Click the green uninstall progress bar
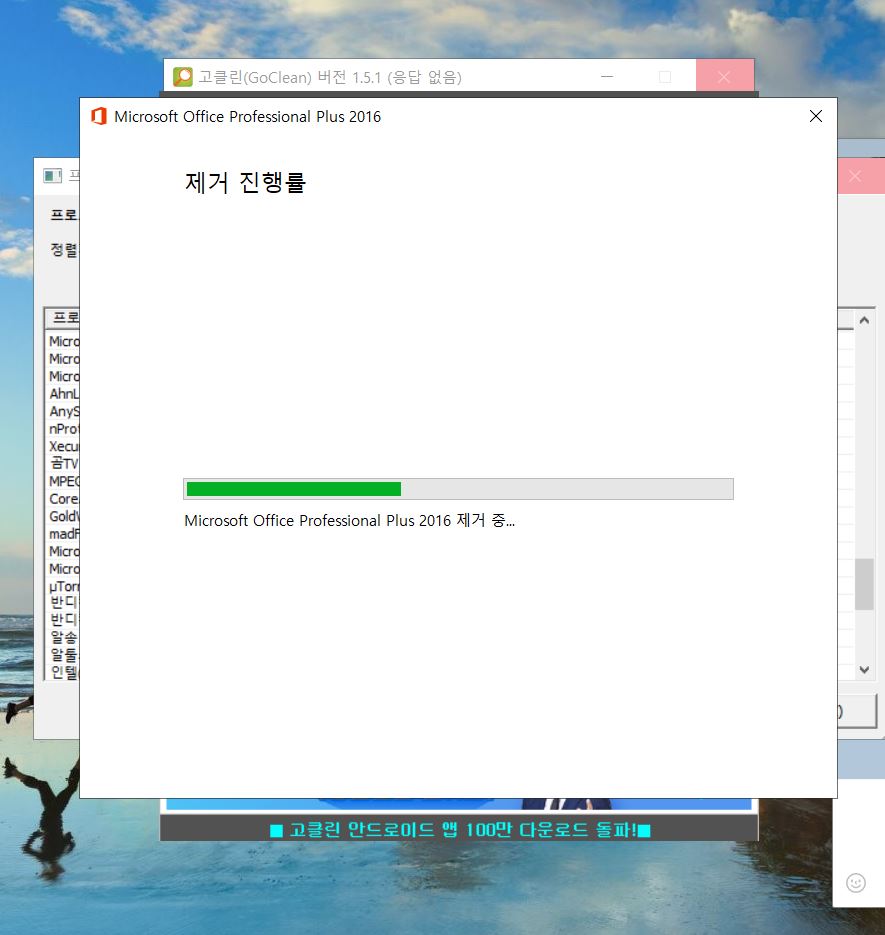Screen dimensions: 885x935 (x=458, y=489)
